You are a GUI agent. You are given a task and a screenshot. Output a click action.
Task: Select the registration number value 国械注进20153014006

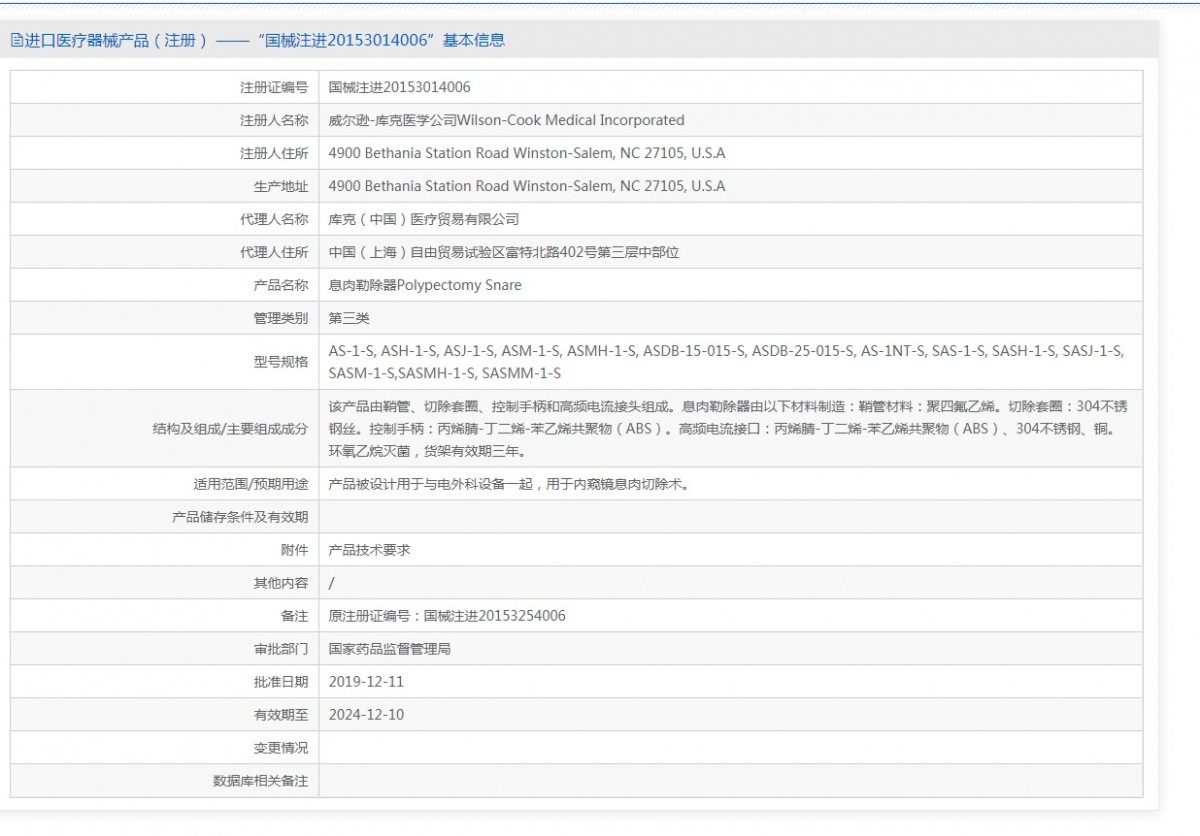(x=399, y=88)
